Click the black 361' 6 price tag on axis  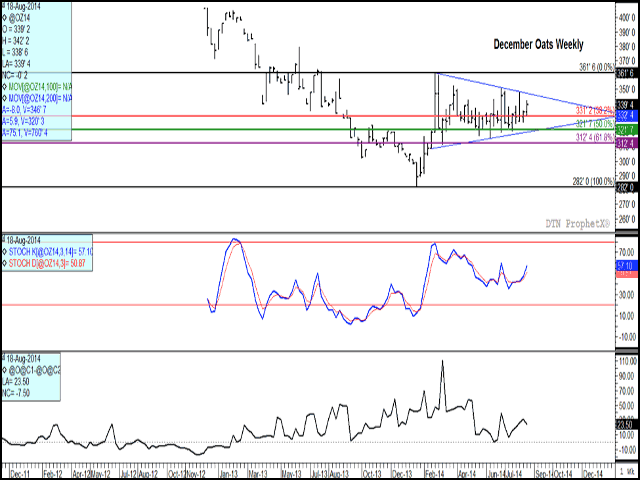click(x=626, y=73)
